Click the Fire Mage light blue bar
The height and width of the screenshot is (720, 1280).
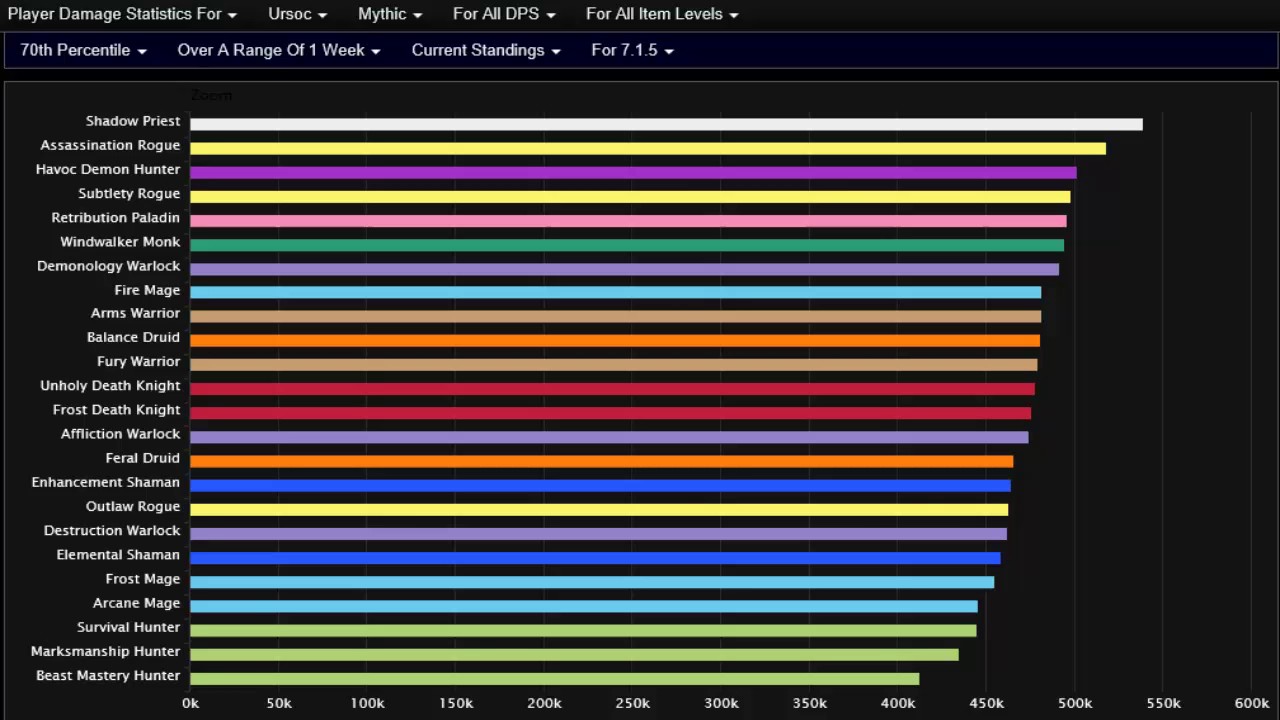click(x=615, y=292)
